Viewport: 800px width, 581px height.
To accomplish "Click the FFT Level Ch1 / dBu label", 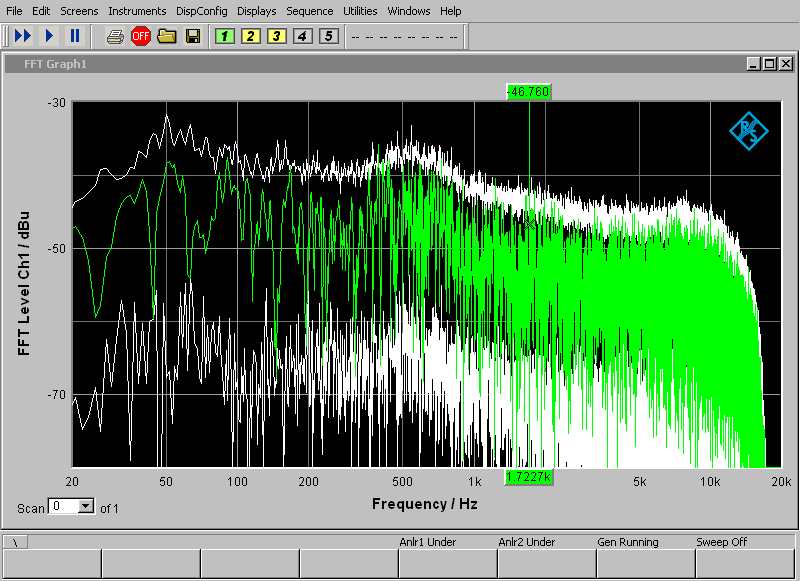I will click(23, 283).
